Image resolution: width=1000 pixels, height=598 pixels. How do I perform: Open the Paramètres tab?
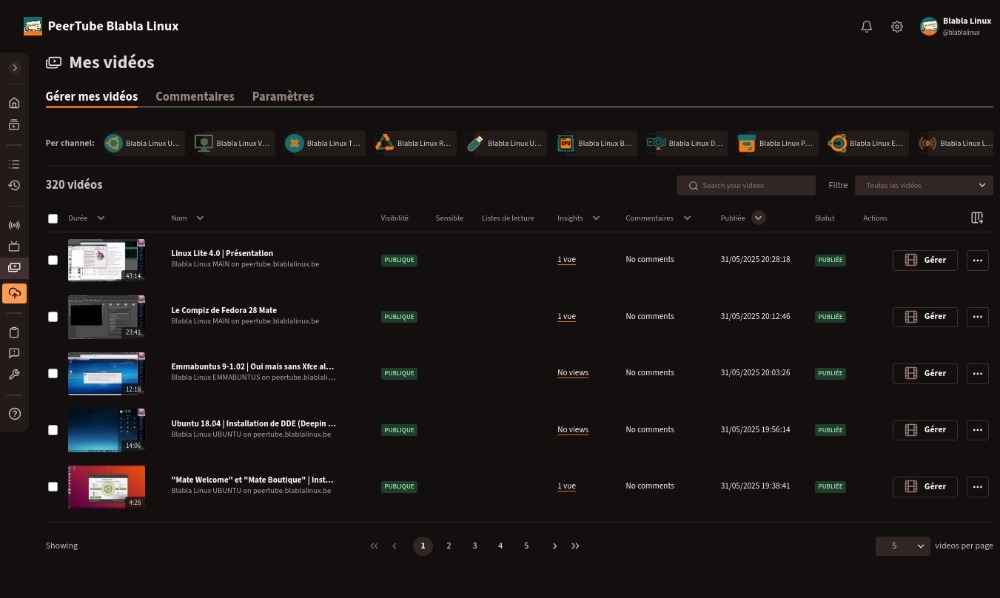coord(283,97)
